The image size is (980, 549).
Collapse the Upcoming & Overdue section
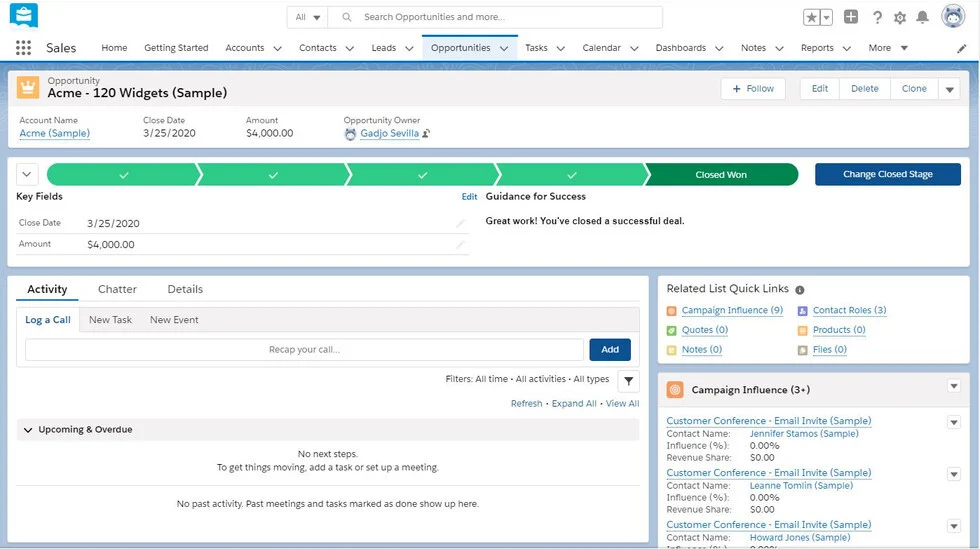pyautogui.click(x=28, y=430)
